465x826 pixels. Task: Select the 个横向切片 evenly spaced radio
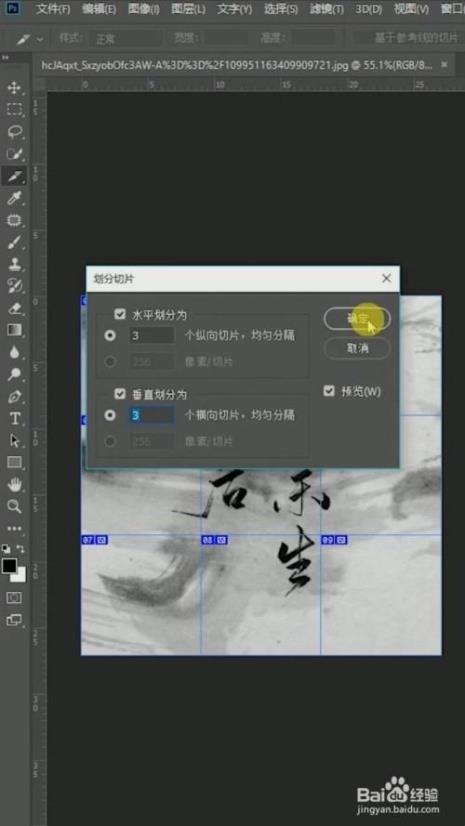coord(110,415)
